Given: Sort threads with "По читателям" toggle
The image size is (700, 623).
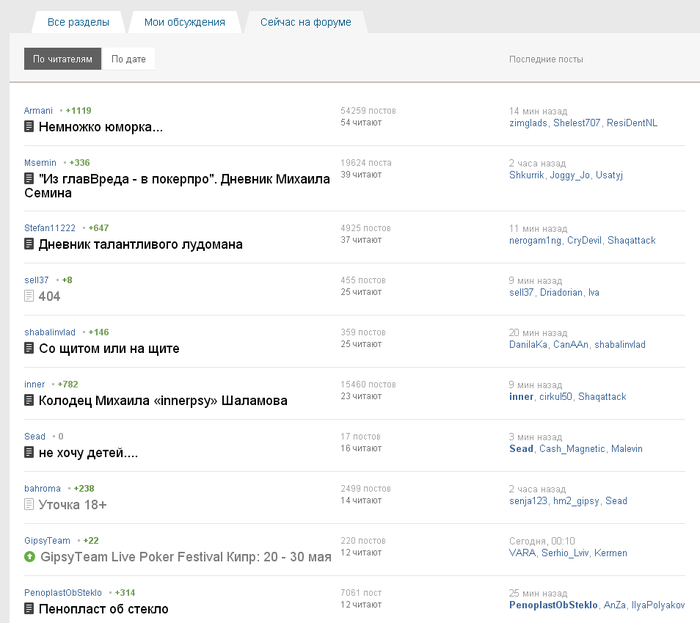Looking at the screenshot, I should [62, 59].
